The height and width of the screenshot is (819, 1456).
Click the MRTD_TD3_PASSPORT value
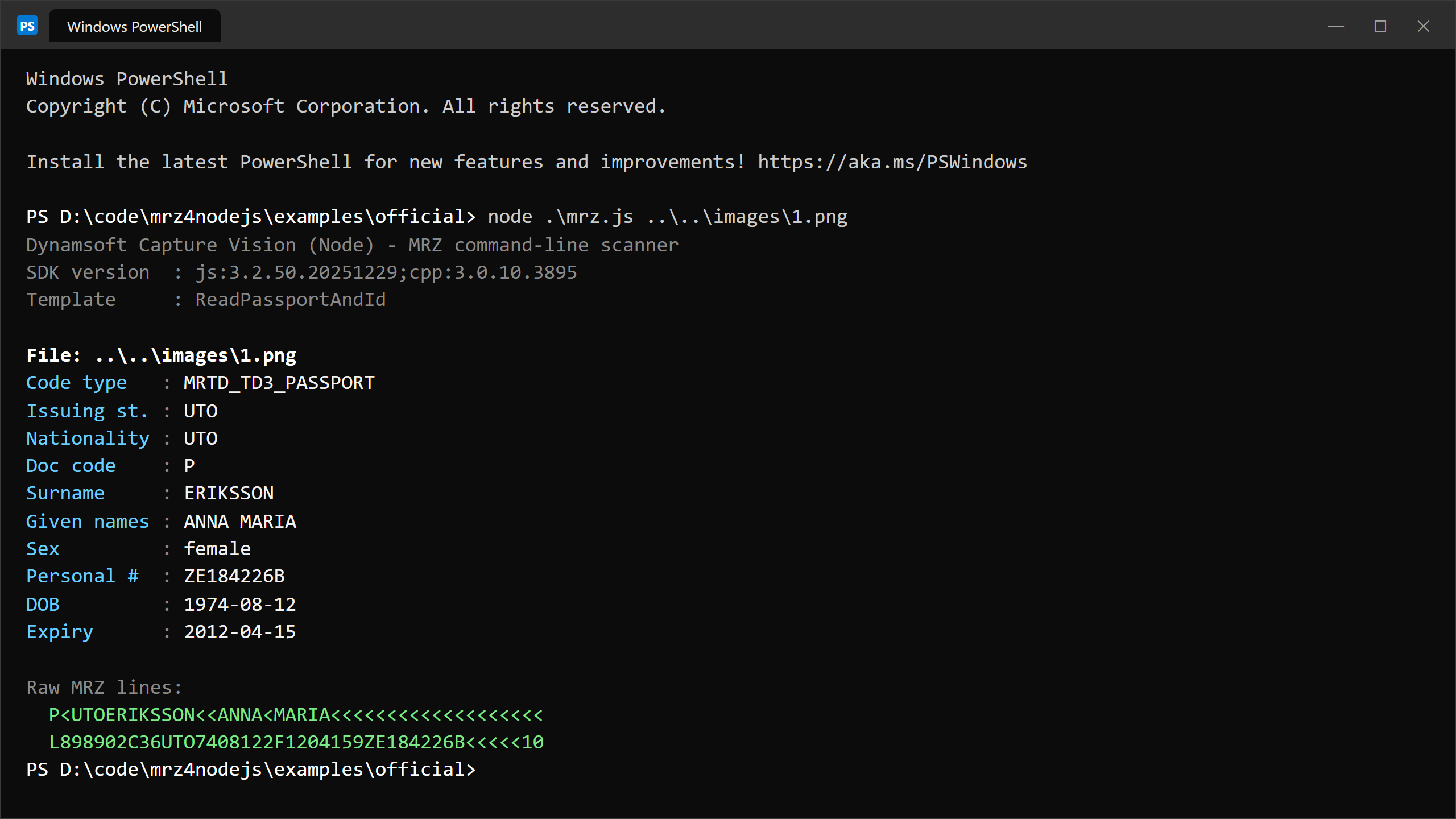279,383
